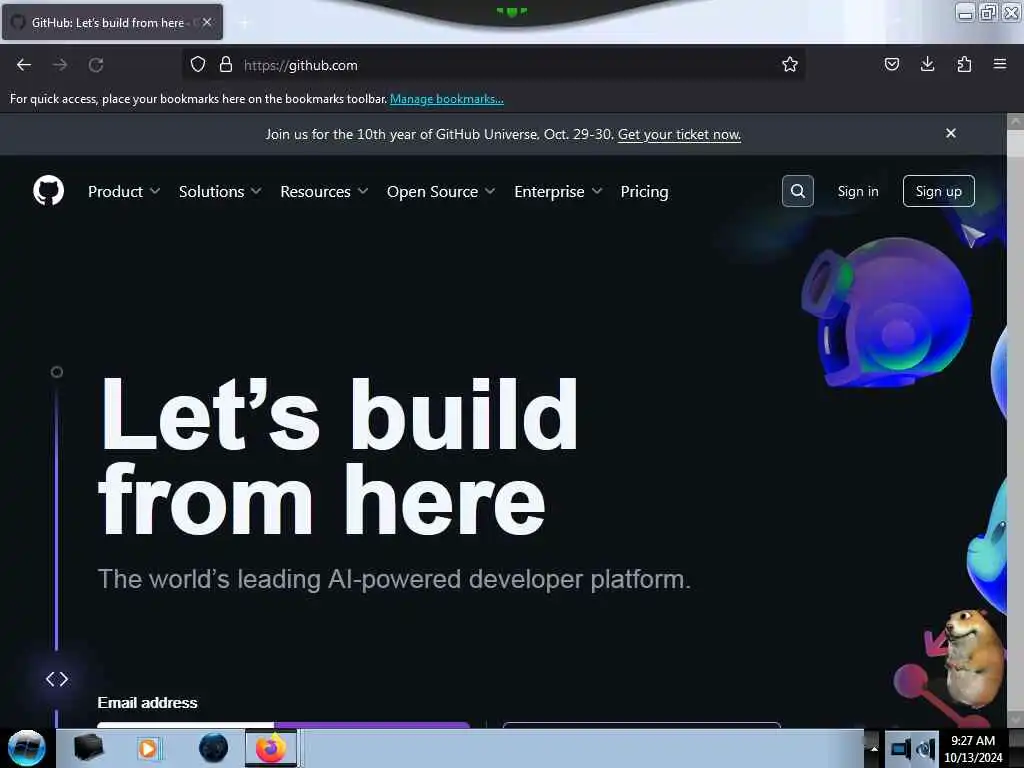Viewport: 1024px width, 768px height.
Task: Click the Firefox taskbar icon
Action: [x=271, y=748]
